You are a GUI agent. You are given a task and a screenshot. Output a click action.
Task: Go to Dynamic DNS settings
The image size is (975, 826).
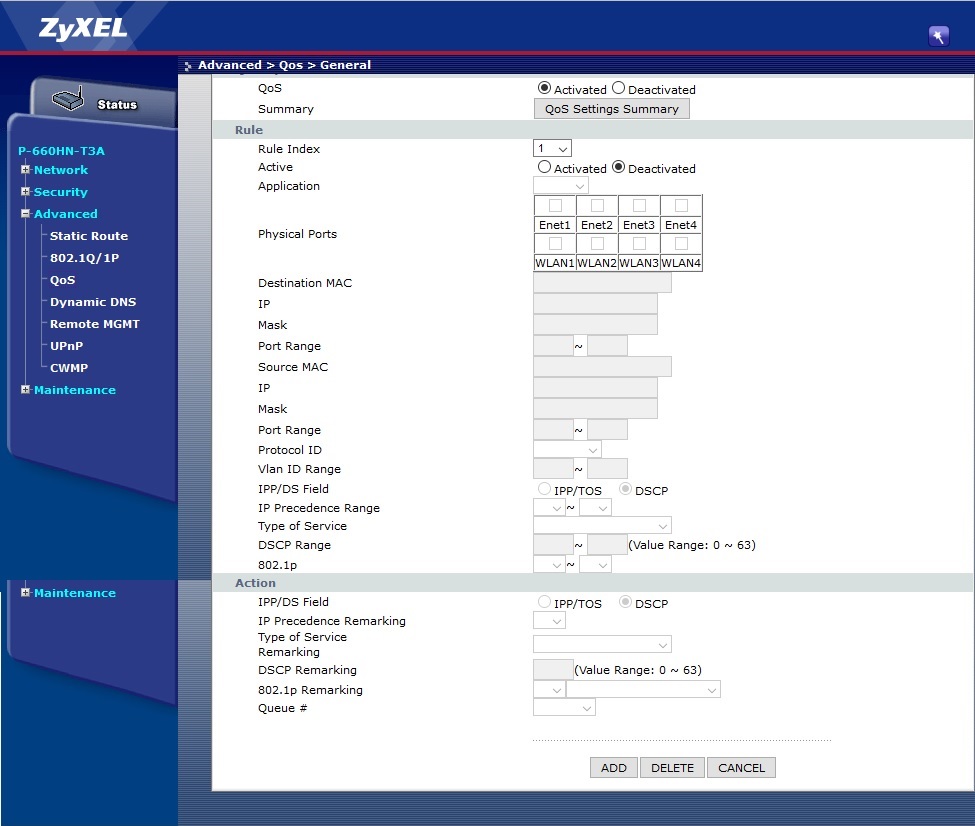click(92, 302)
